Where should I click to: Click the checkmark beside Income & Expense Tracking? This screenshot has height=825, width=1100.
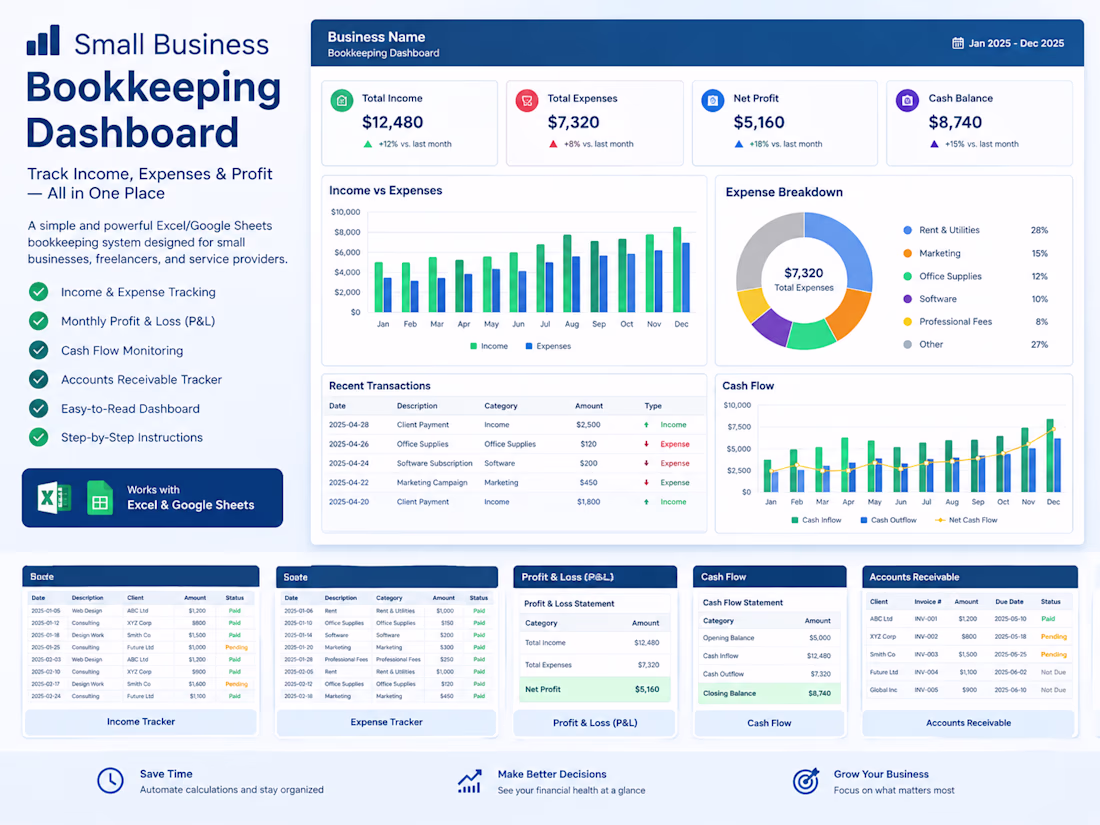pyautogui.click(x=39, y=292)
